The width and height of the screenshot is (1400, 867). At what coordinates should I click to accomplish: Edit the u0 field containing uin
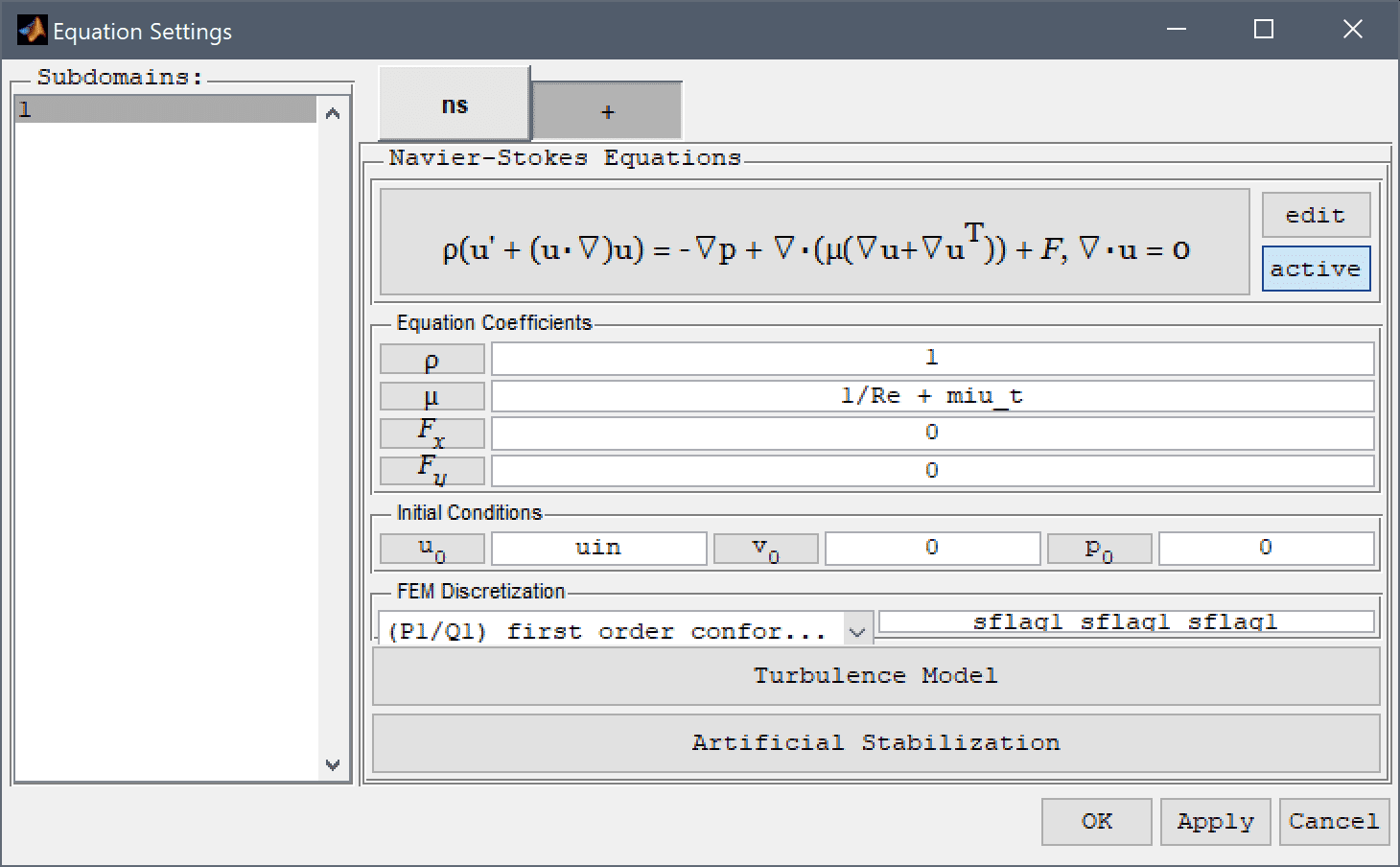click(599, 548)
